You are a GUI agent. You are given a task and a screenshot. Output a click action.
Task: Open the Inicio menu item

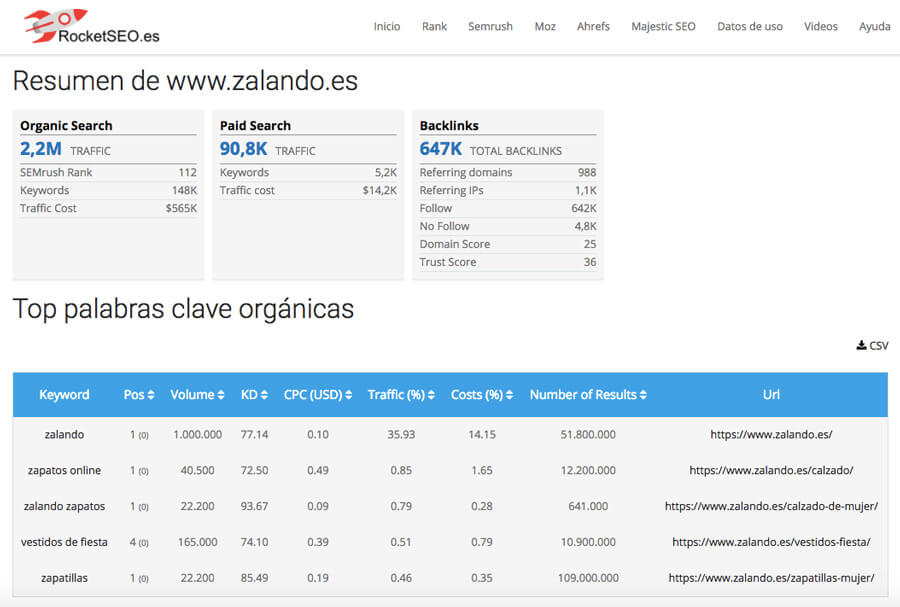point(387,26)
